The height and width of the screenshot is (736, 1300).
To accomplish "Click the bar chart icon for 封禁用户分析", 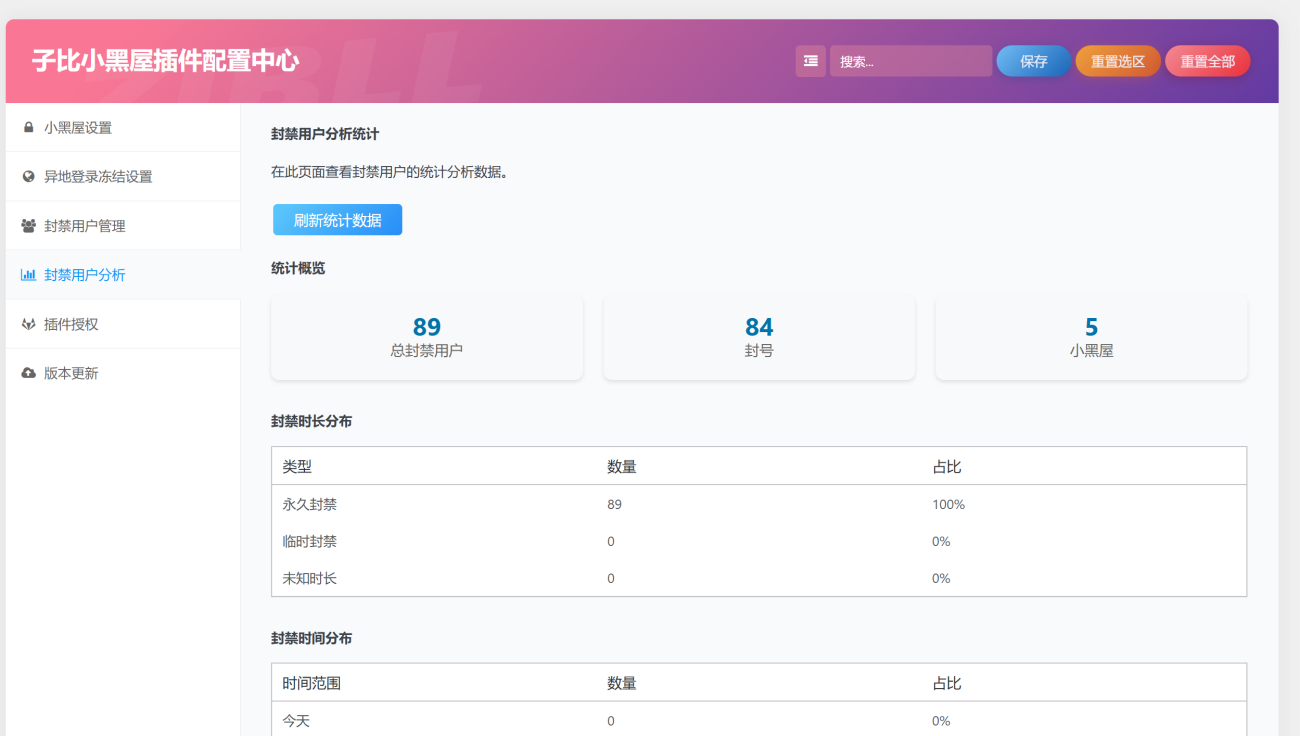I will [x=28, y=275].
